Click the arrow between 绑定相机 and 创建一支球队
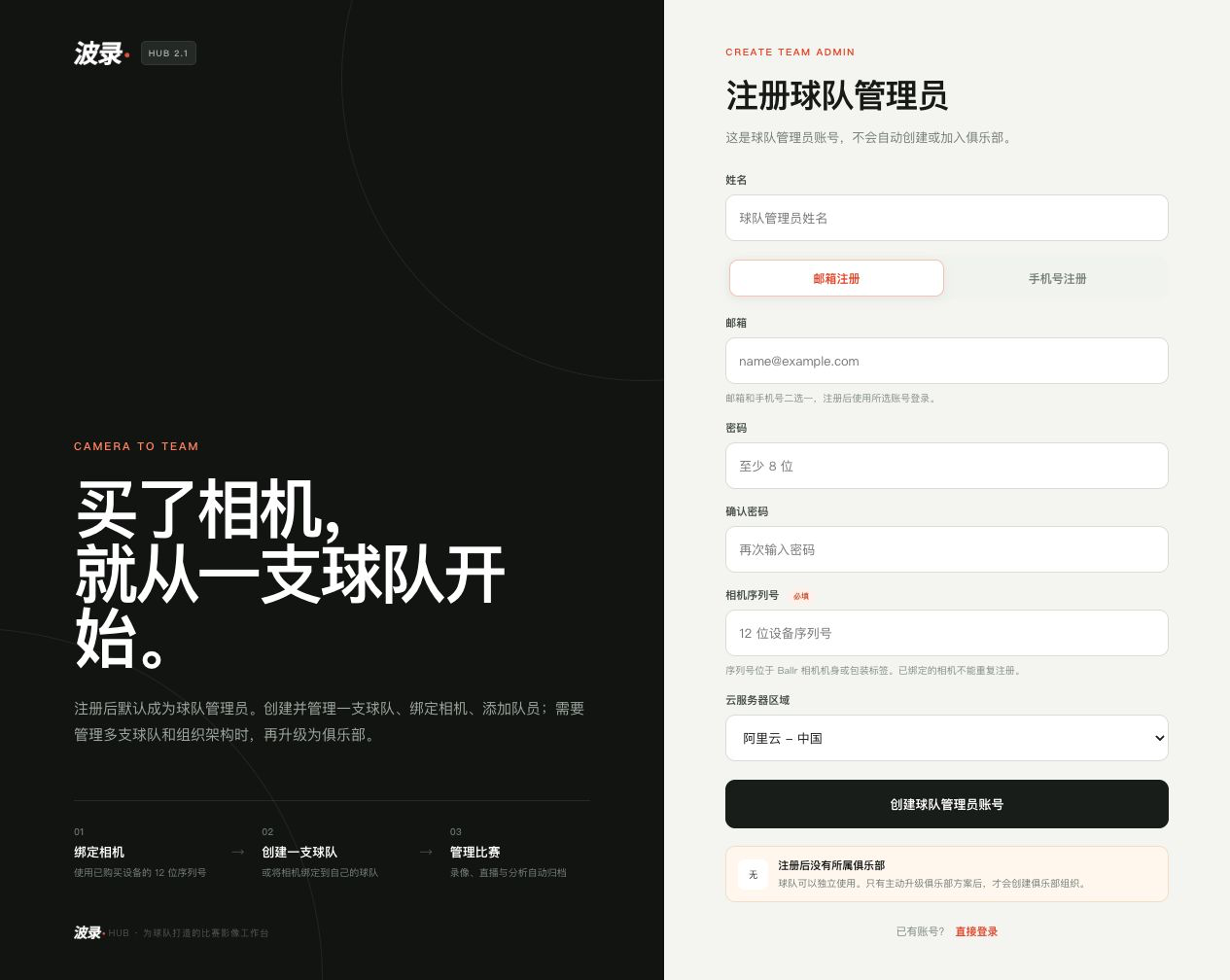1230x980 pixels. tap(237, 852)
